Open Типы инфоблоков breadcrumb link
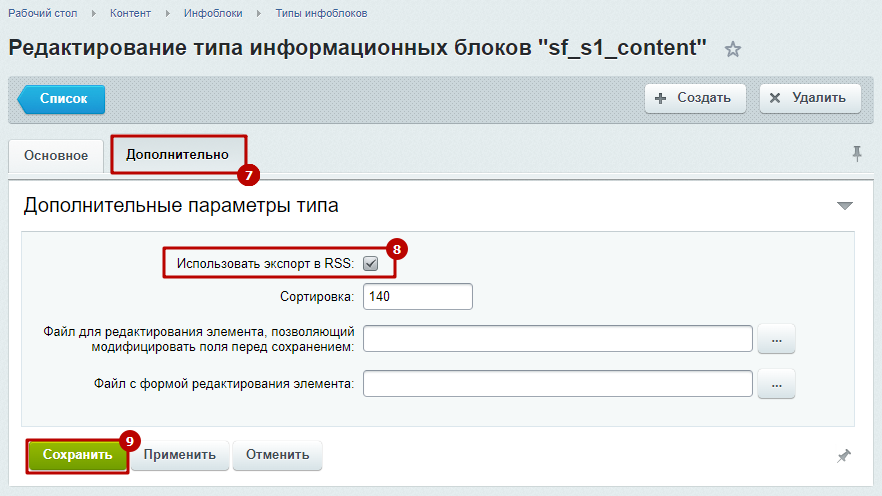The image size is (882, 496). [321, 13]
